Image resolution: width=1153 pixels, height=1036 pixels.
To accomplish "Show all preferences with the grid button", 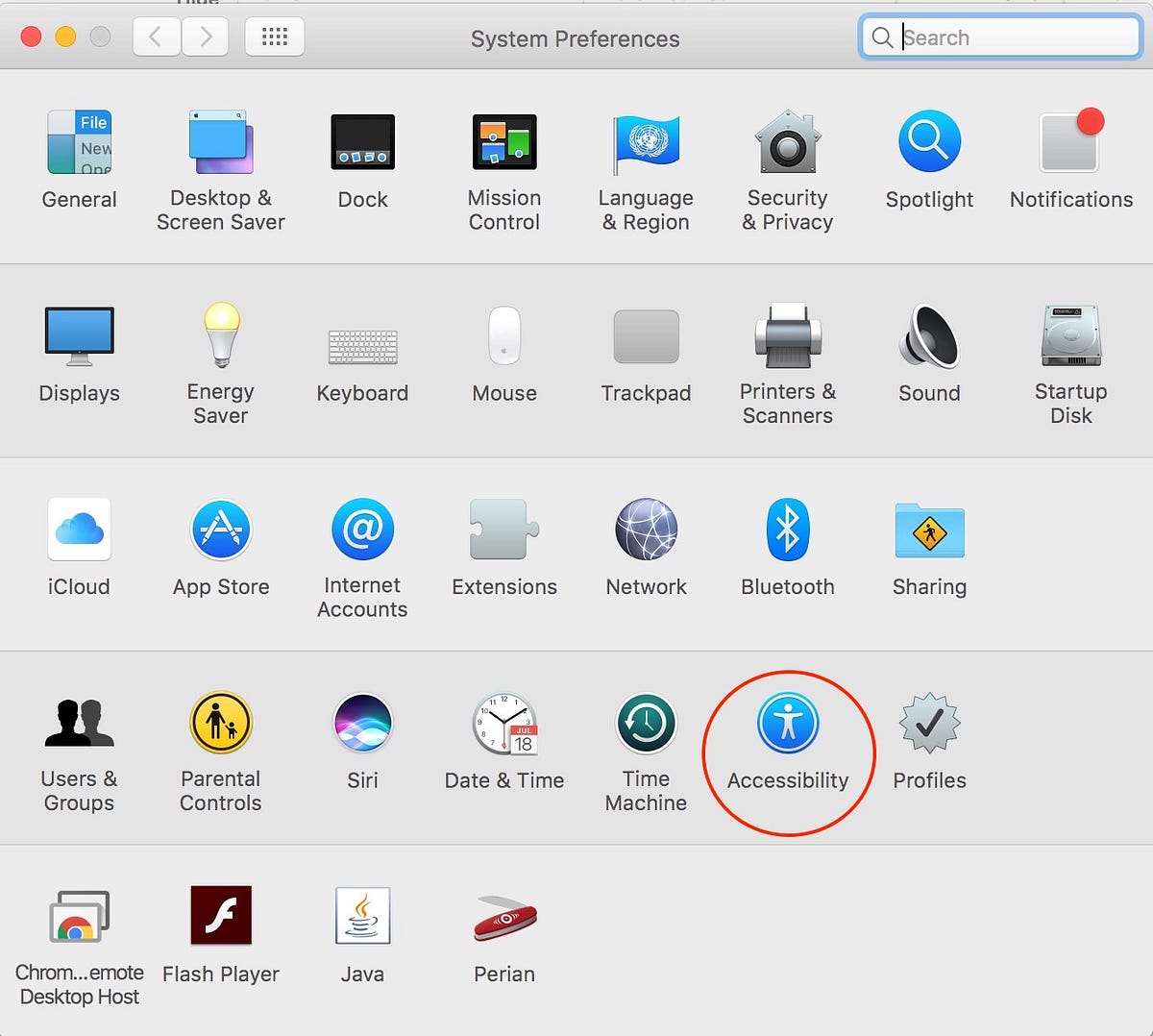I will pos(275,36).
